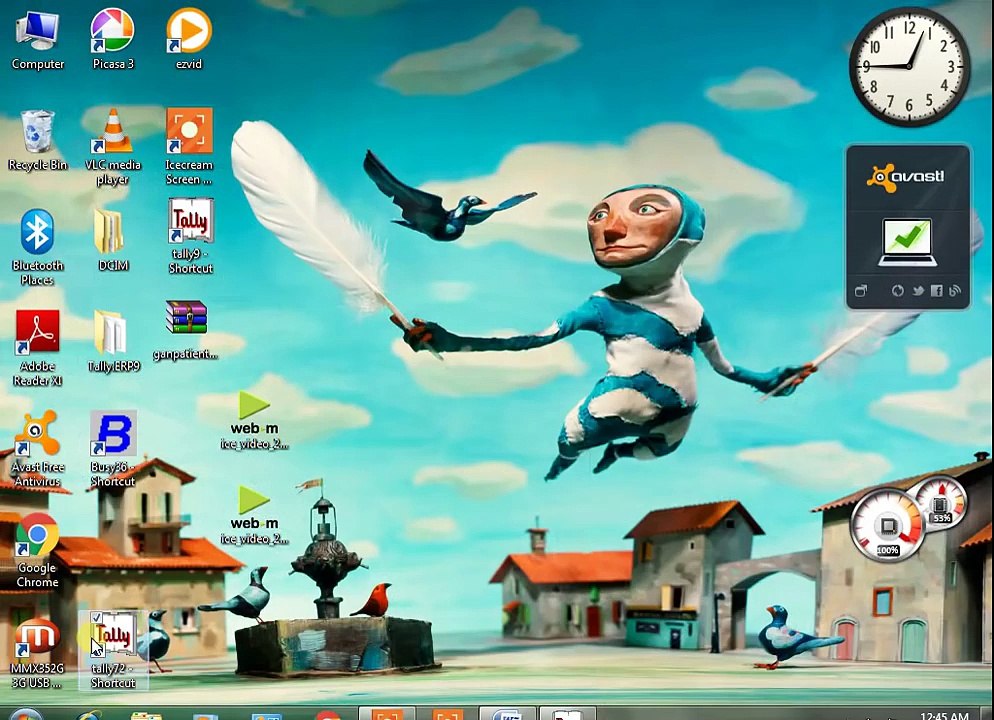Launch Picasa 3 from the desktop
The image size is (994, 720).
[x=113, y=40]
